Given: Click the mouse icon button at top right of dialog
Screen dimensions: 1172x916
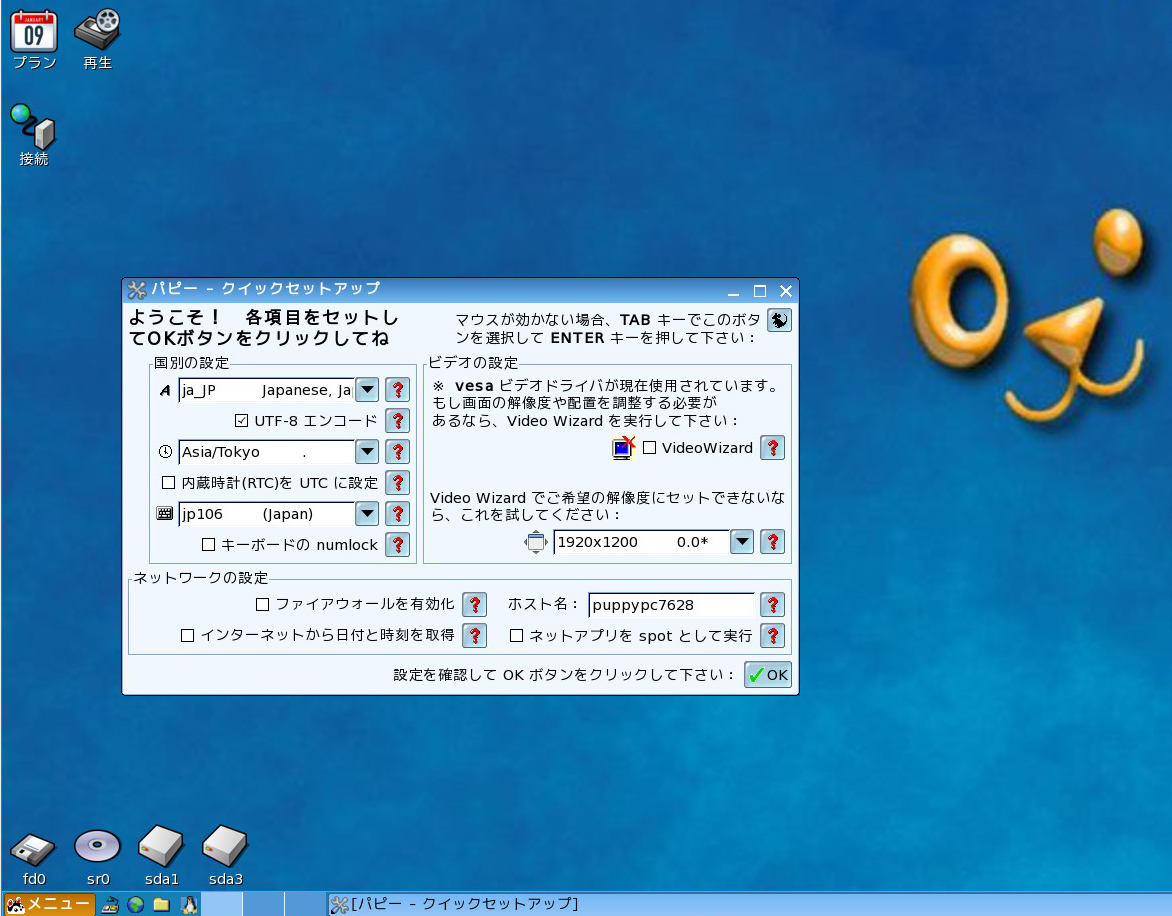Looking at the screenshot, I should coord(779,320).
